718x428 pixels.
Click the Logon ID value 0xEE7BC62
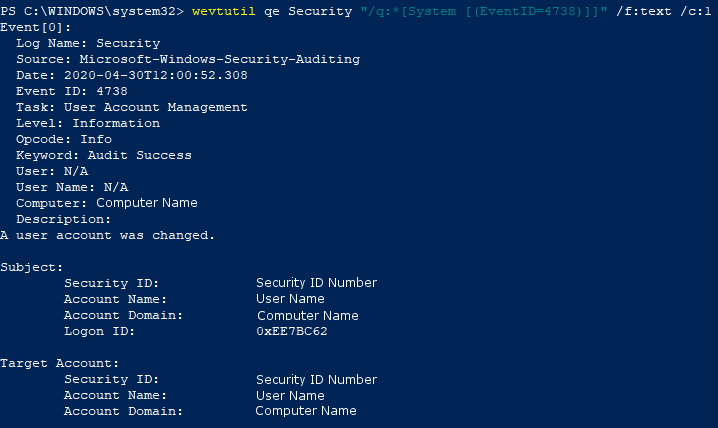(x=292, y=331)
